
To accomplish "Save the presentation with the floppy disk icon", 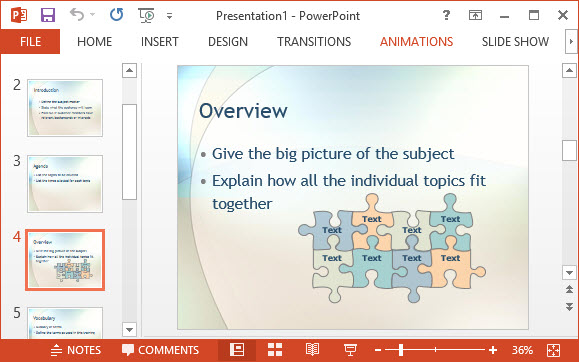I will click(48, 15).
